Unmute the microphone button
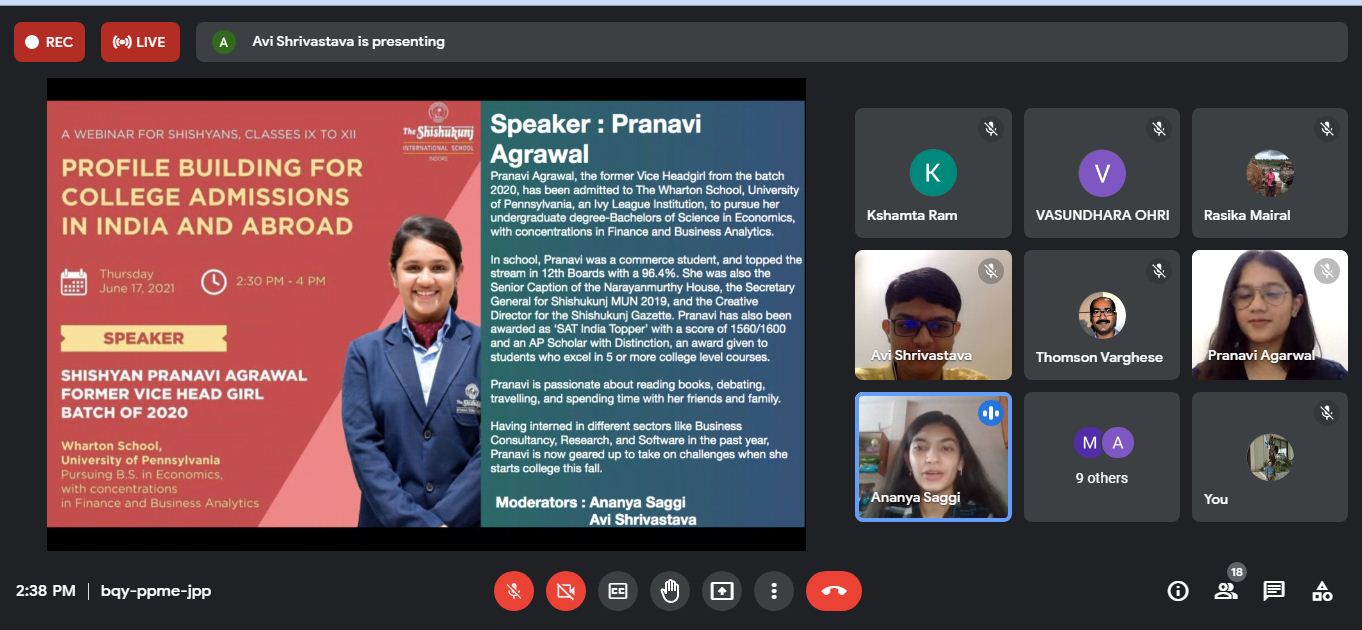Viewport: 1362px width, 630px height. tap(514, 591)
